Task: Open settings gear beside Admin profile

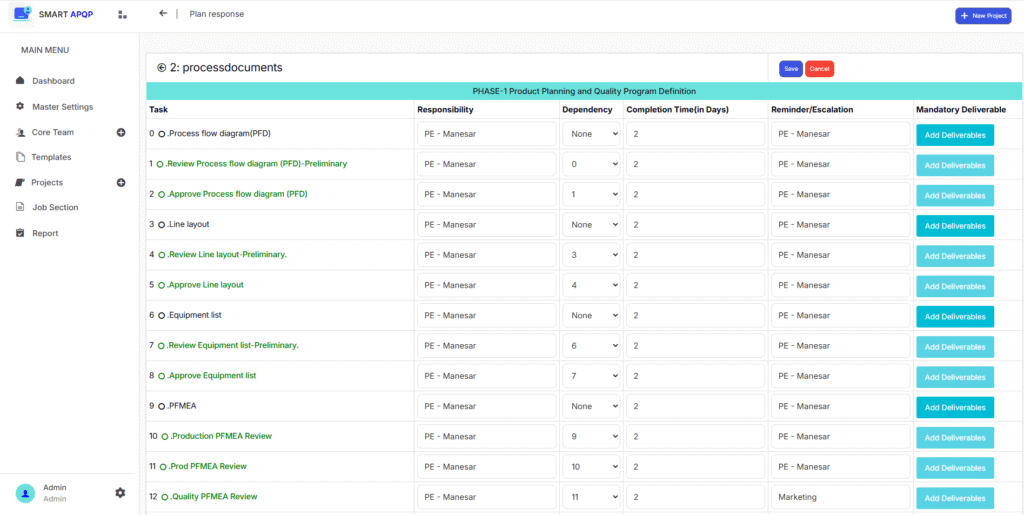Action: point(120,493)
